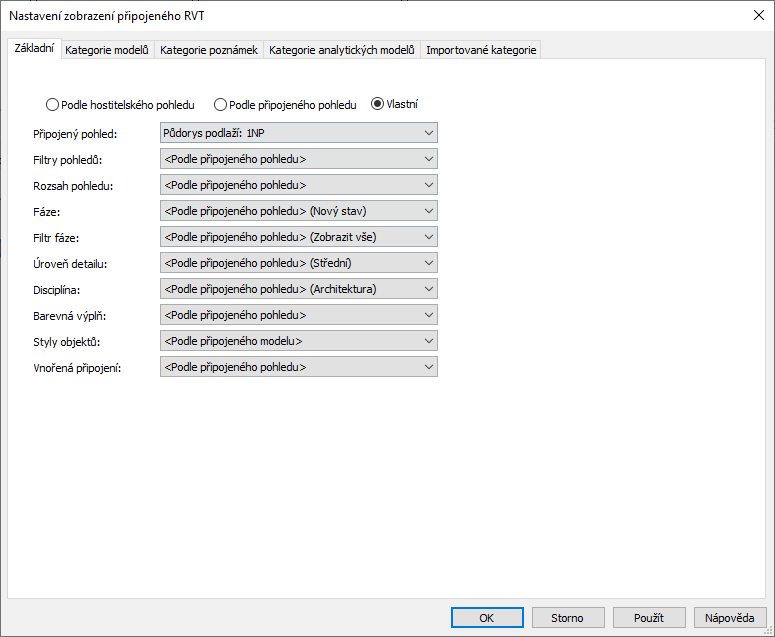
Task: Open the Barevná výplň dropdown
Action: click(x=298, y=315)
